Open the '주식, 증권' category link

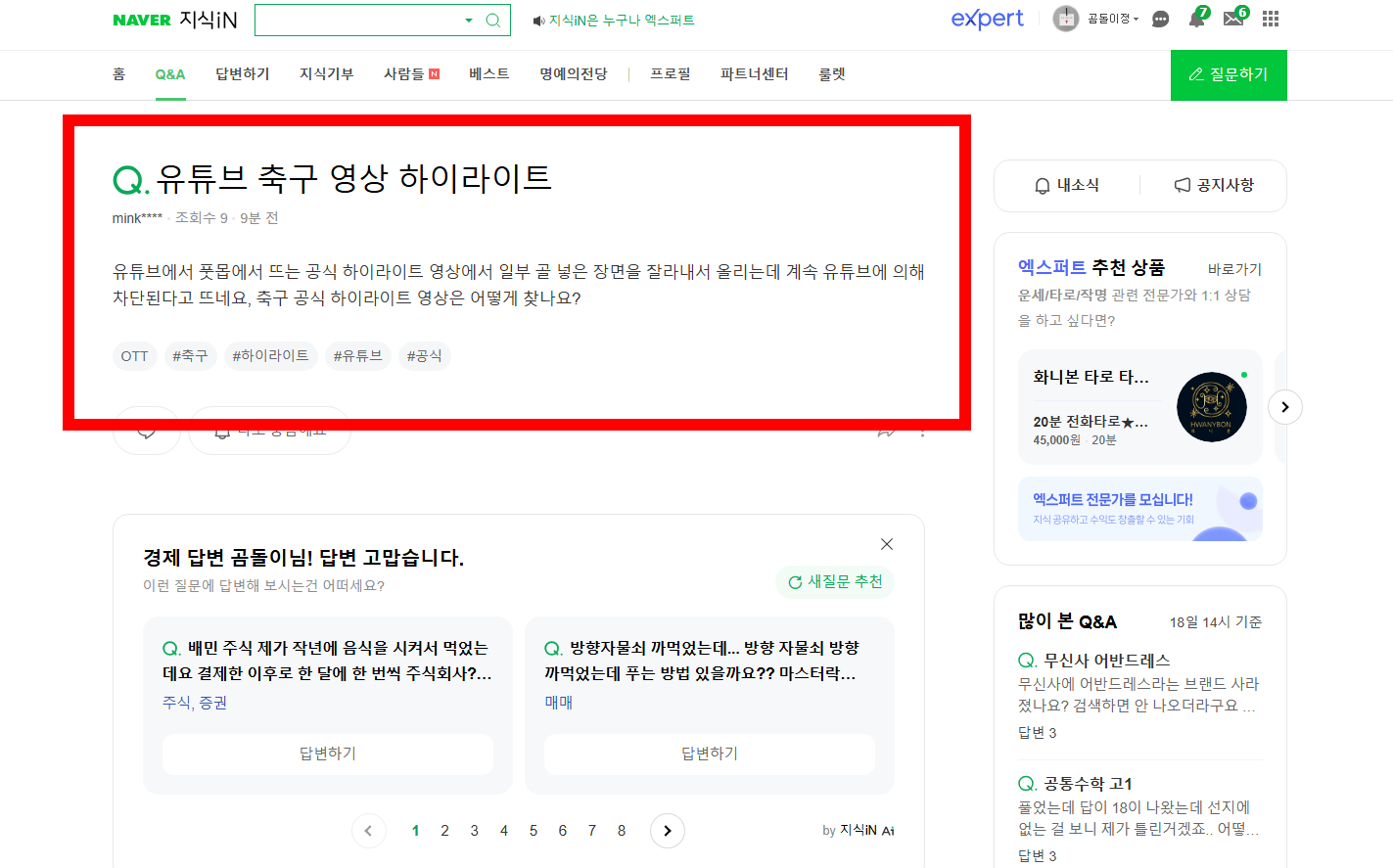coord(195,703)
